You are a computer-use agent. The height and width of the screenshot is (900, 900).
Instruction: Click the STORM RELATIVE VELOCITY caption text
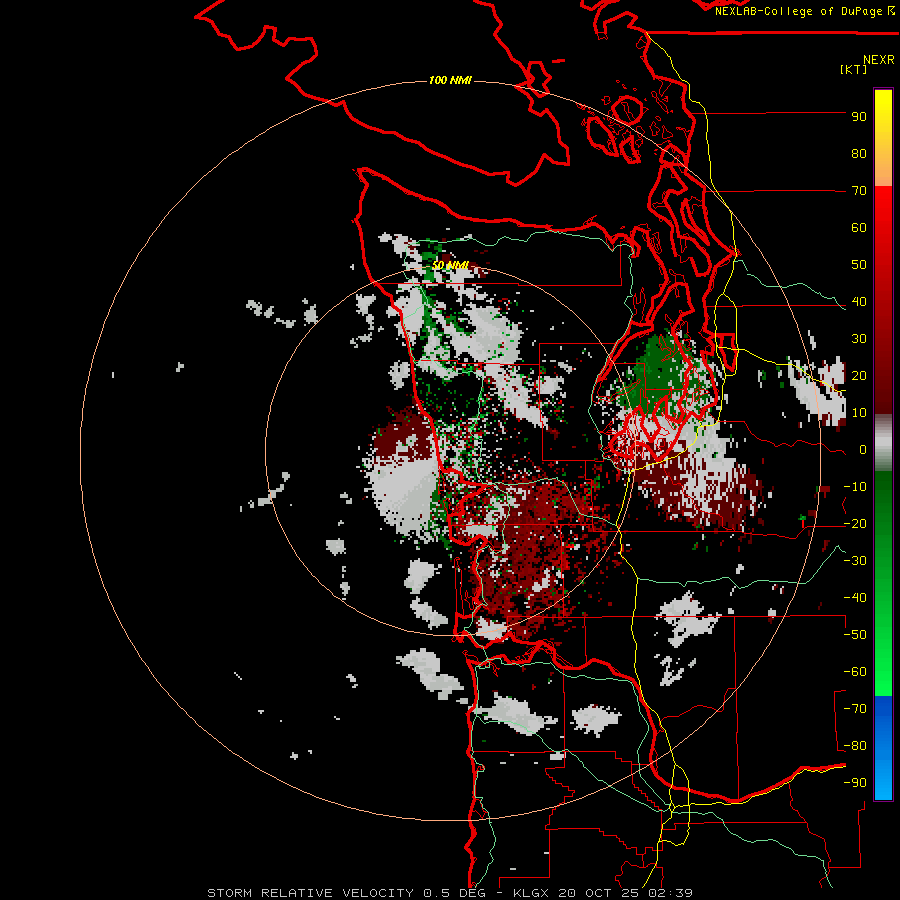(311, 893)
